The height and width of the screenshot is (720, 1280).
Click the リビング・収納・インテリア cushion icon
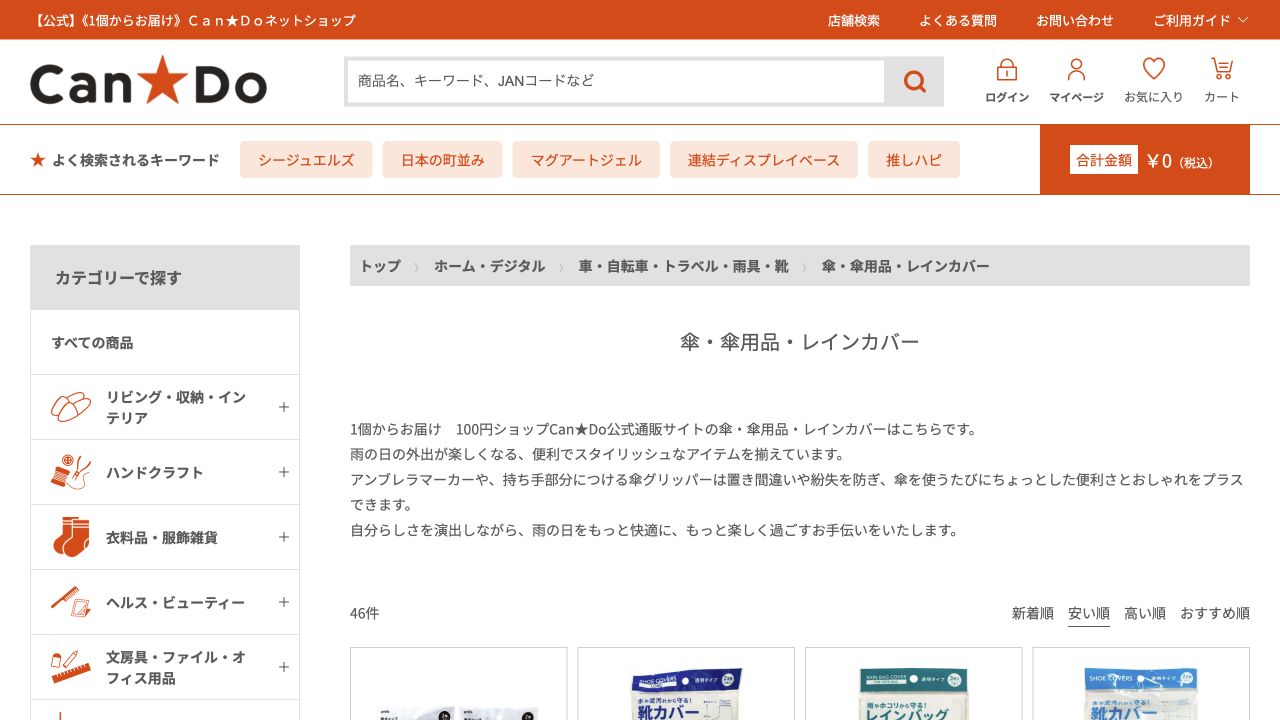tap(71, 407)
